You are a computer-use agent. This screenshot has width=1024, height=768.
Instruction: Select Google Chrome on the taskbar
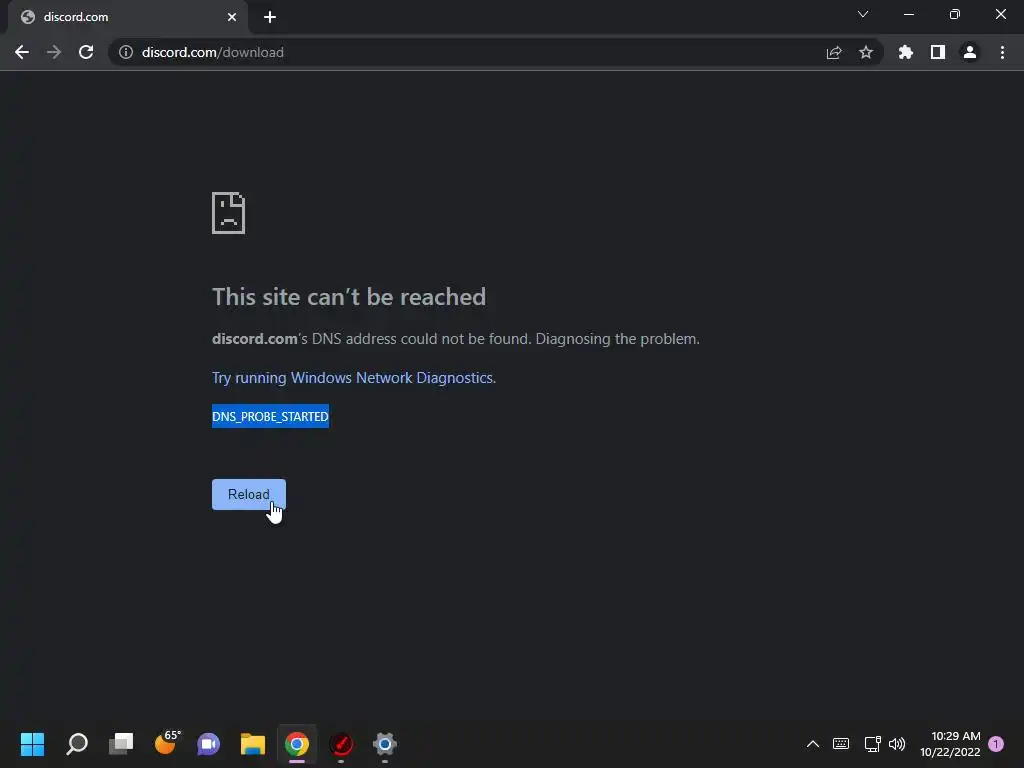[296, 744]
